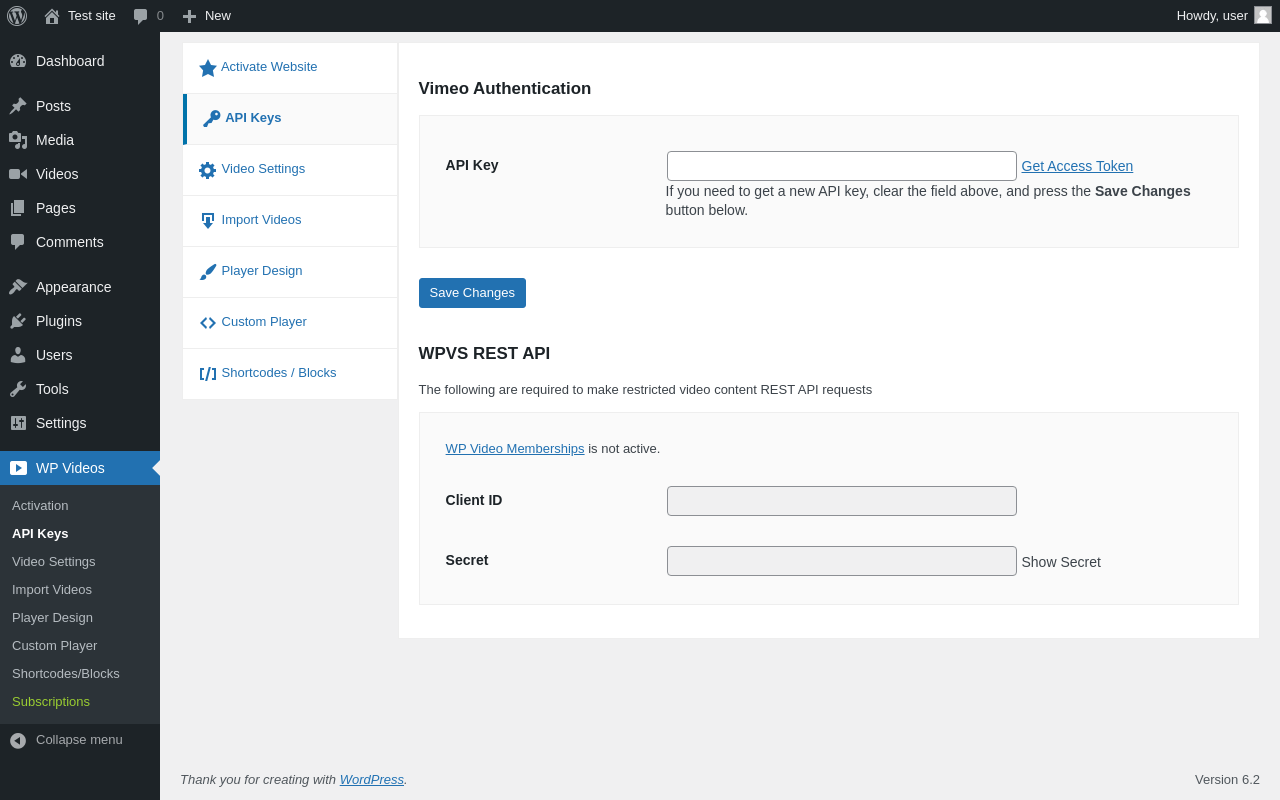
Task: Click the Test site admin bar text
Action: click(x=92, y=16)
